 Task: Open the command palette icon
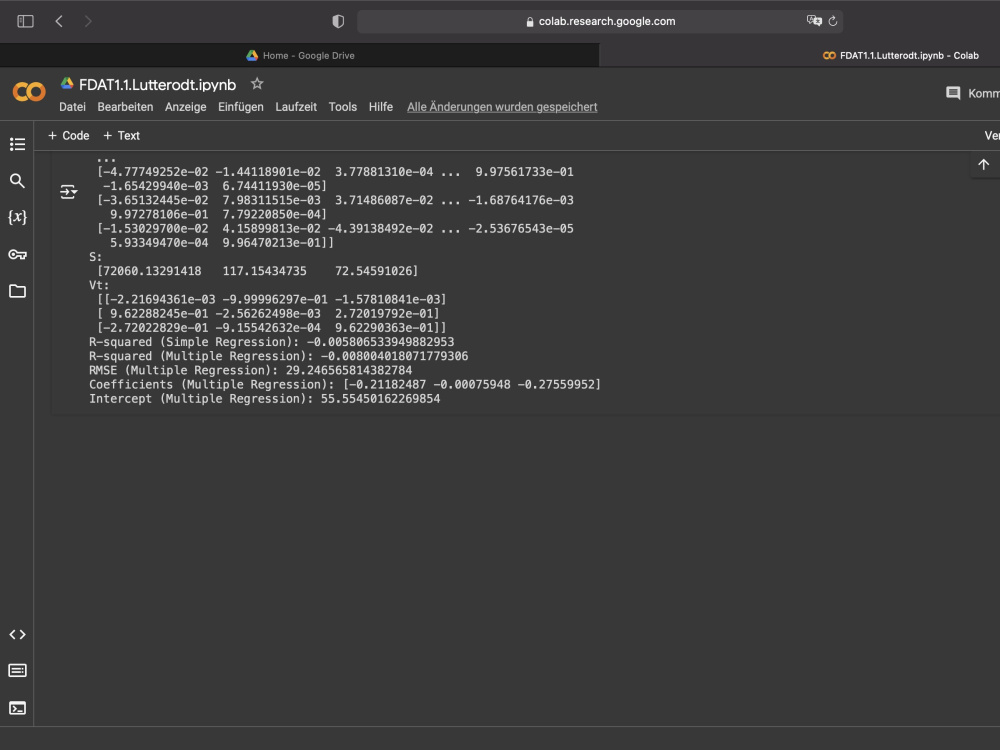point(17,670)
